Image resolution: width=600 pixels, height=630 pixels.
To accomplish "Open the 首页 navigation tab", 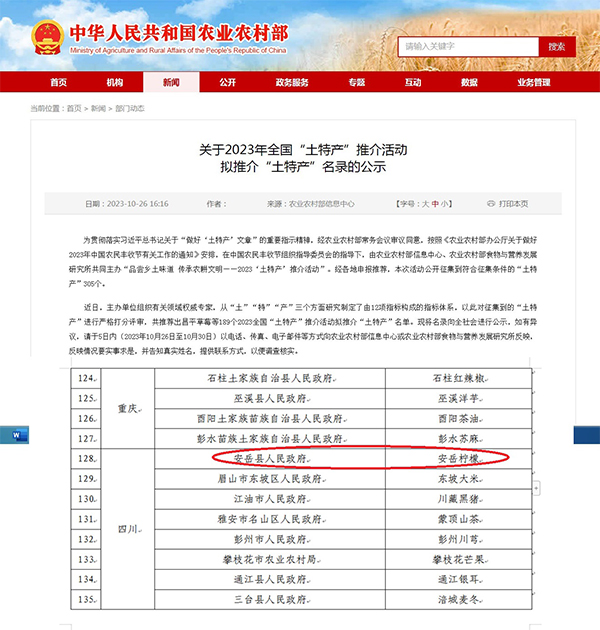I will (58, 82).
